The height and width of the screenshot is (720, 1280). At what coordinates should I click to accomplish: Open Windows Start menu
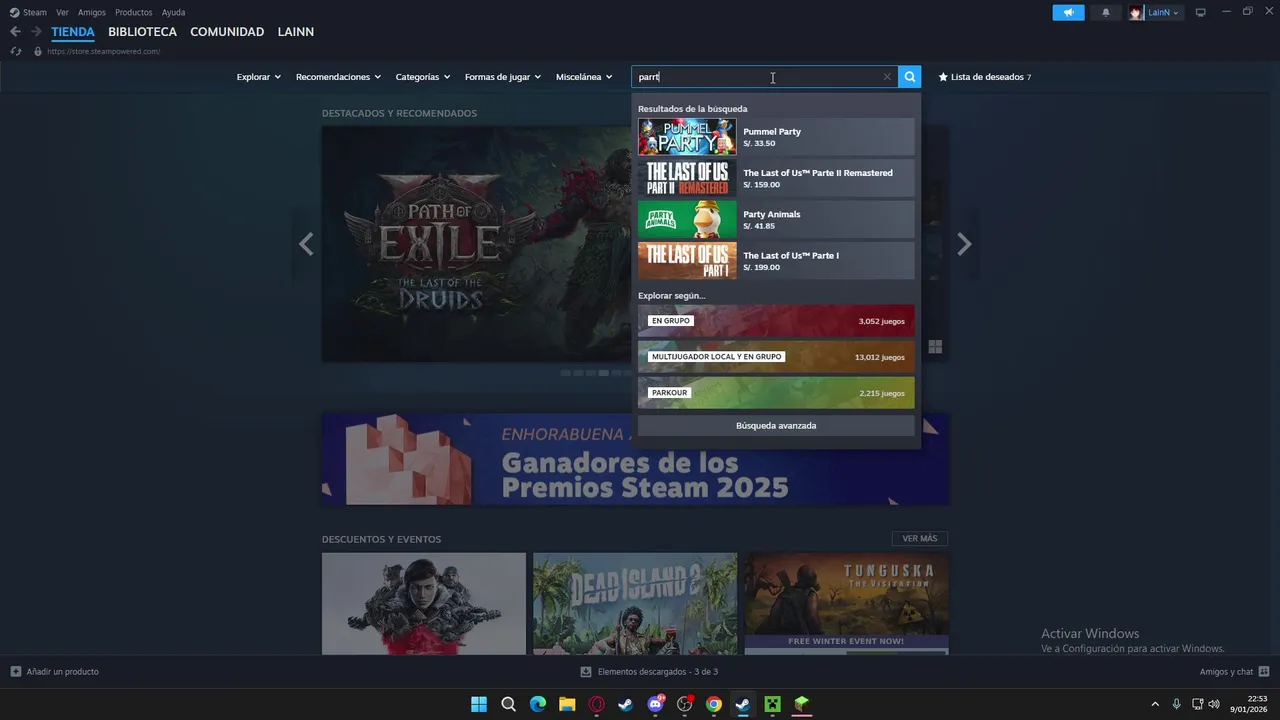(479, 704)
